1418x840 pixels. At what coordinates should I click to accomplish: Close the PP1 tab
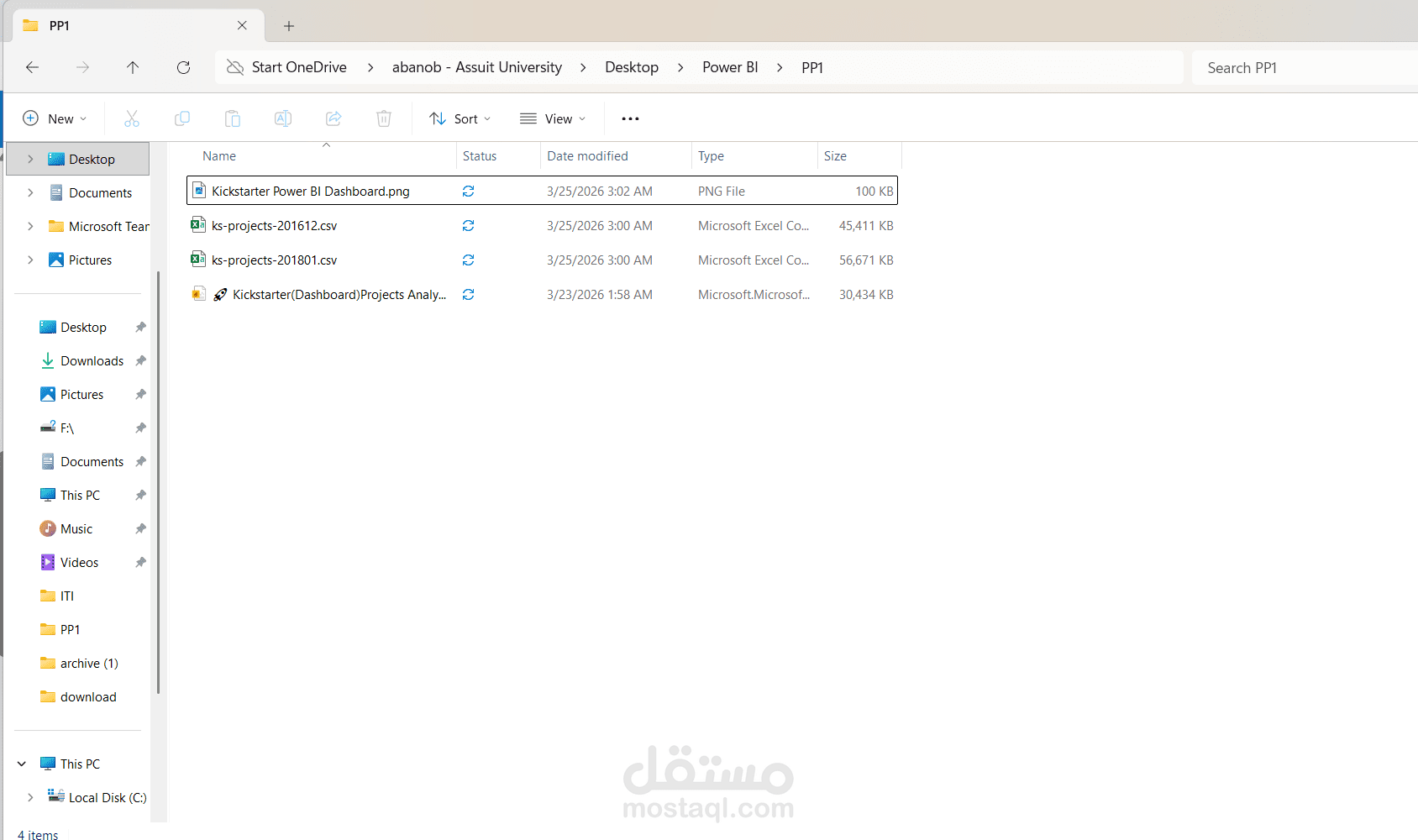coord(242,25)
